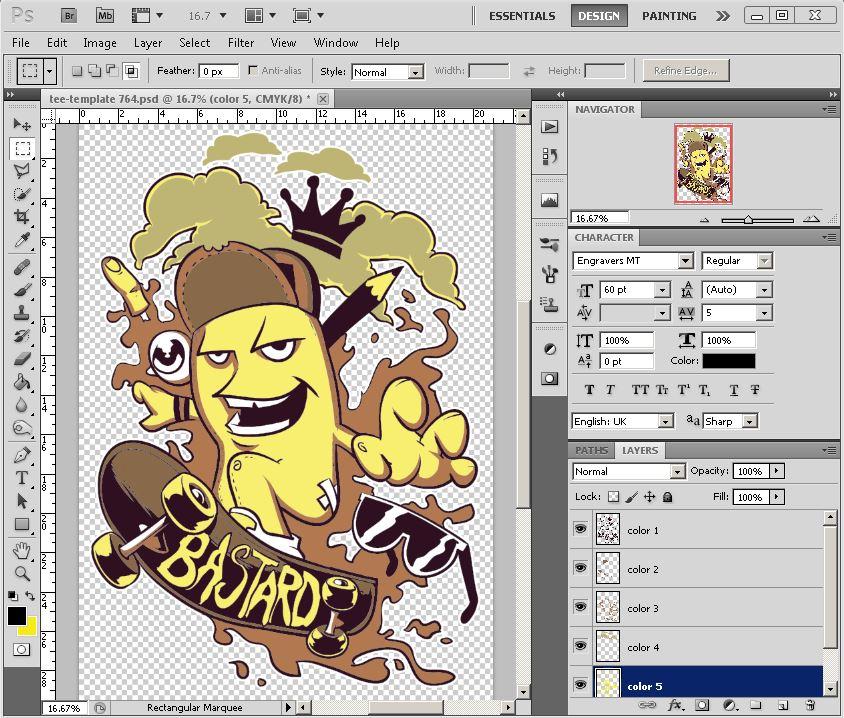The image size is (844, 718).
Task: Toggle visibility of the color 5 layer
Action: (581, 686)
